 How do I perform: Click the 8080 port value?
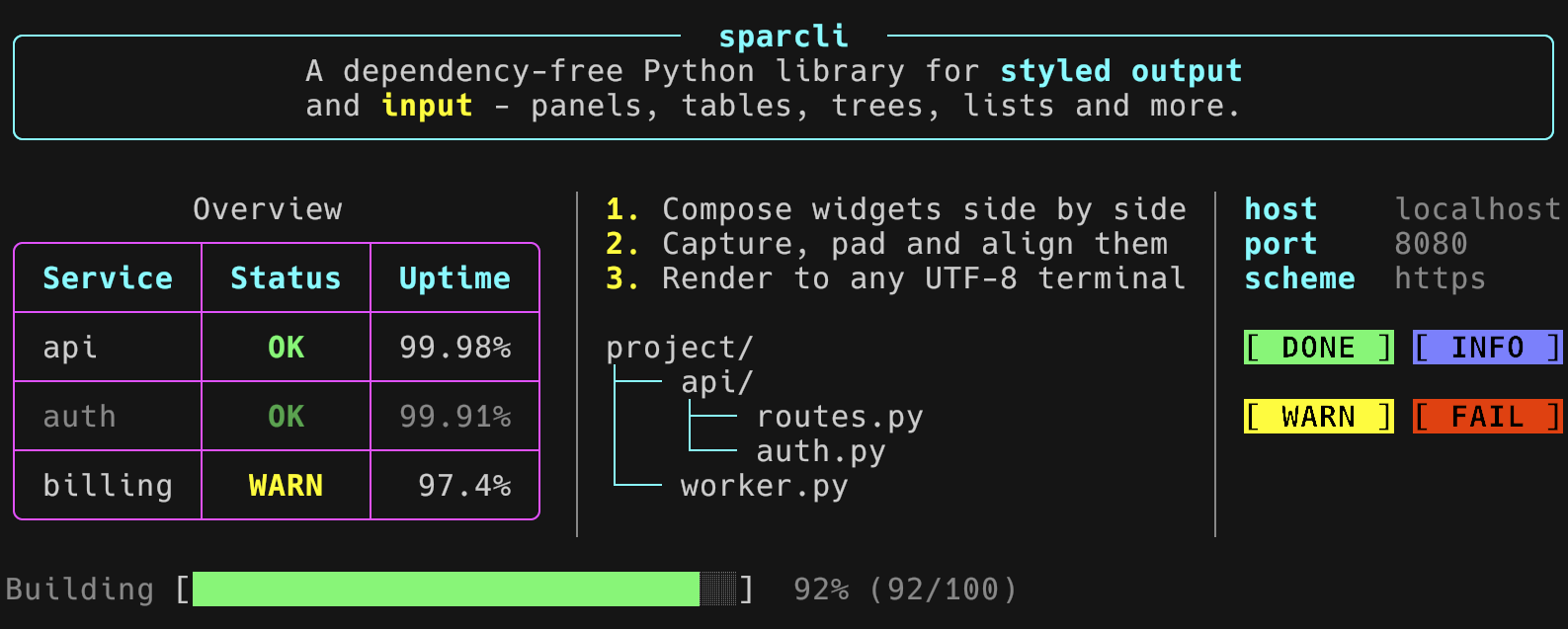pyautogui.click(x=1431, y=244)
